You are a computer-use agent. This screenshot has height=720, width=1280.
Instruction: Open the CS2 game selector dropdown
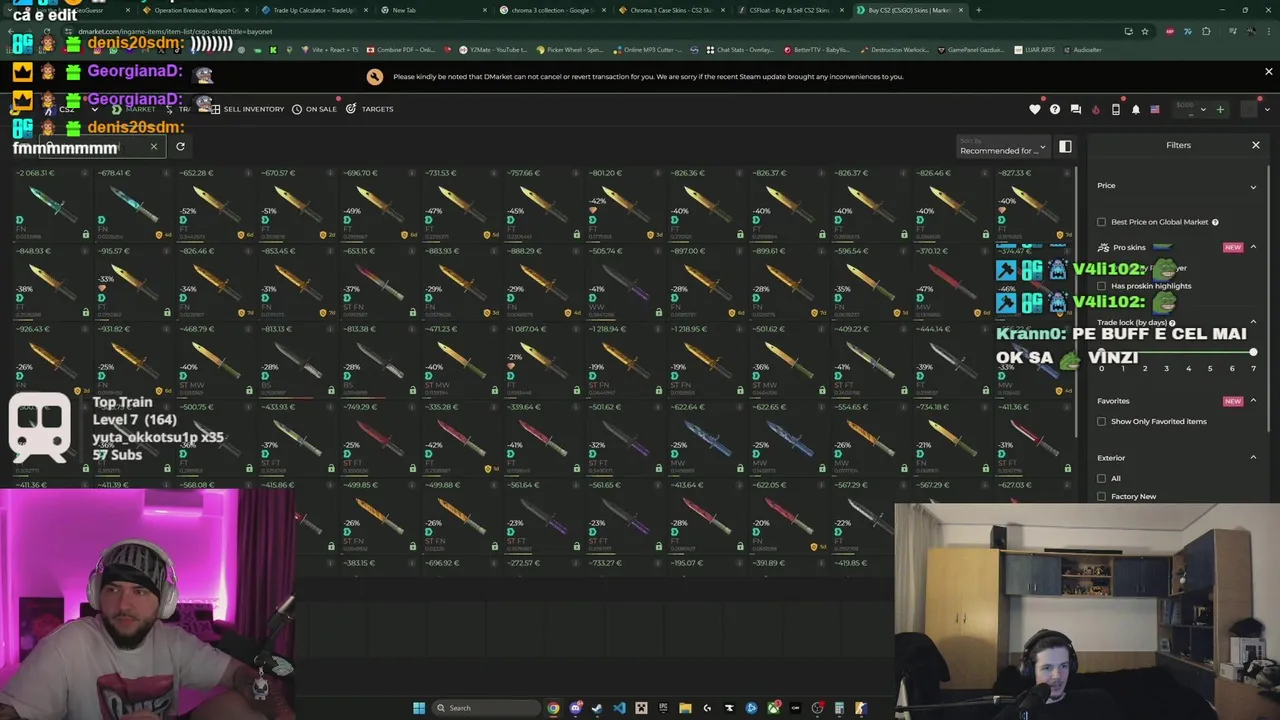coord(75,109)
